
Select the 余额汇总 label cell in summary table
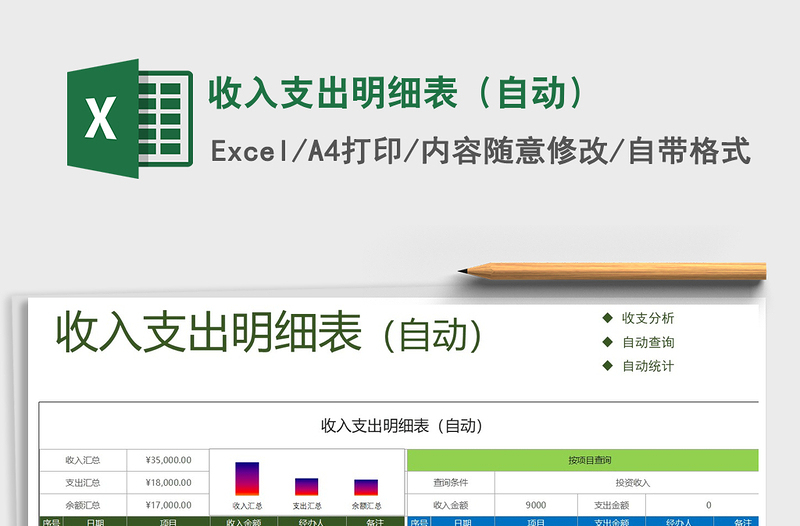[83, 505]
